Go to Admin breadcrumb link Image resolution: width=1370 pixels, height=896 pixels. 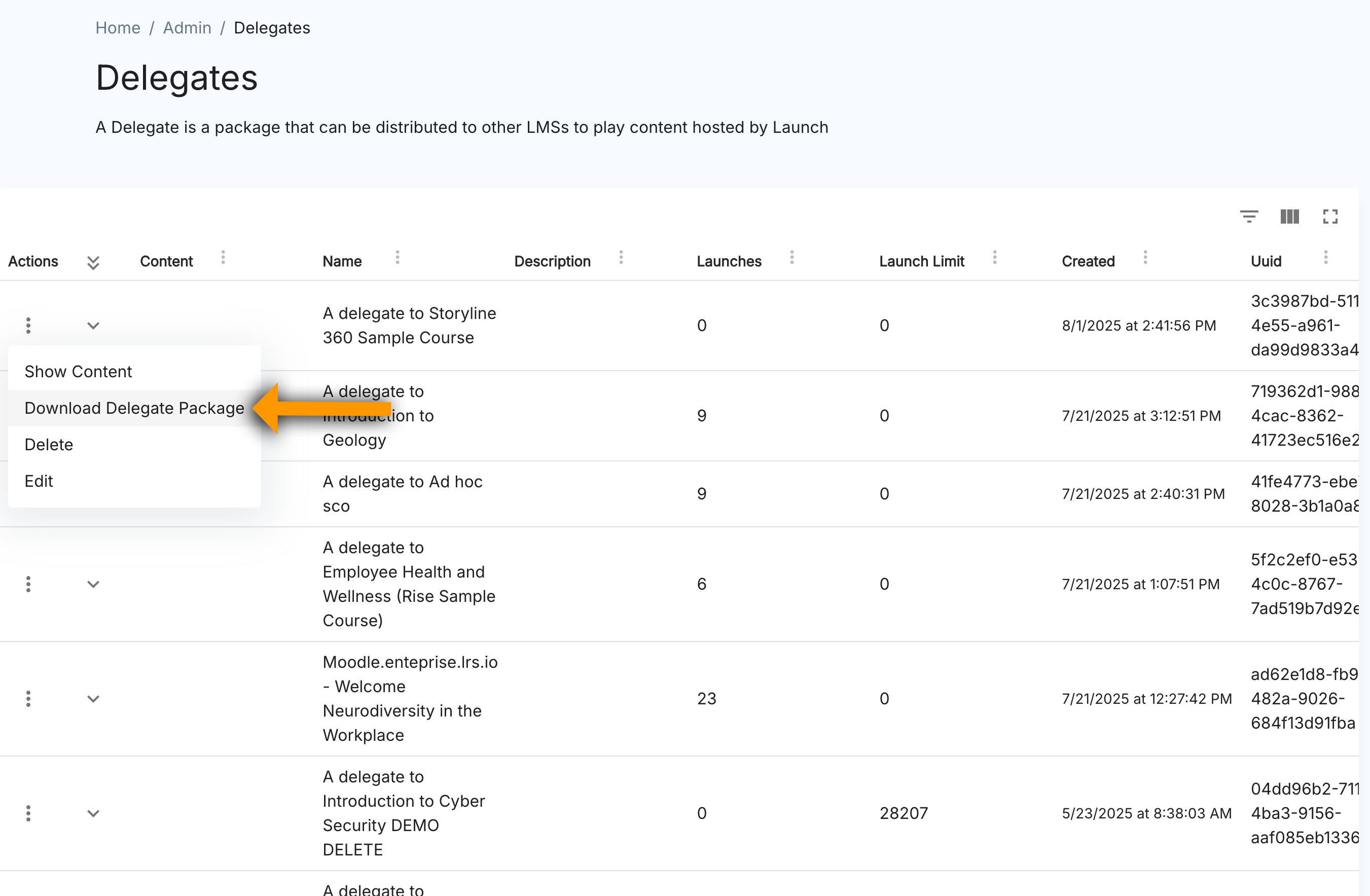tap(187, 28)
